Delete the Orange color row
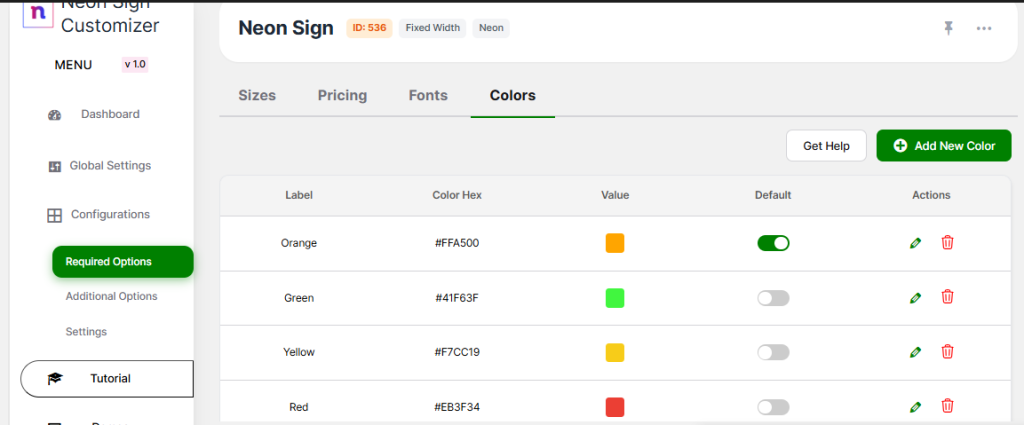Viewport: 1024px width, 425px height. pos(947,243)
